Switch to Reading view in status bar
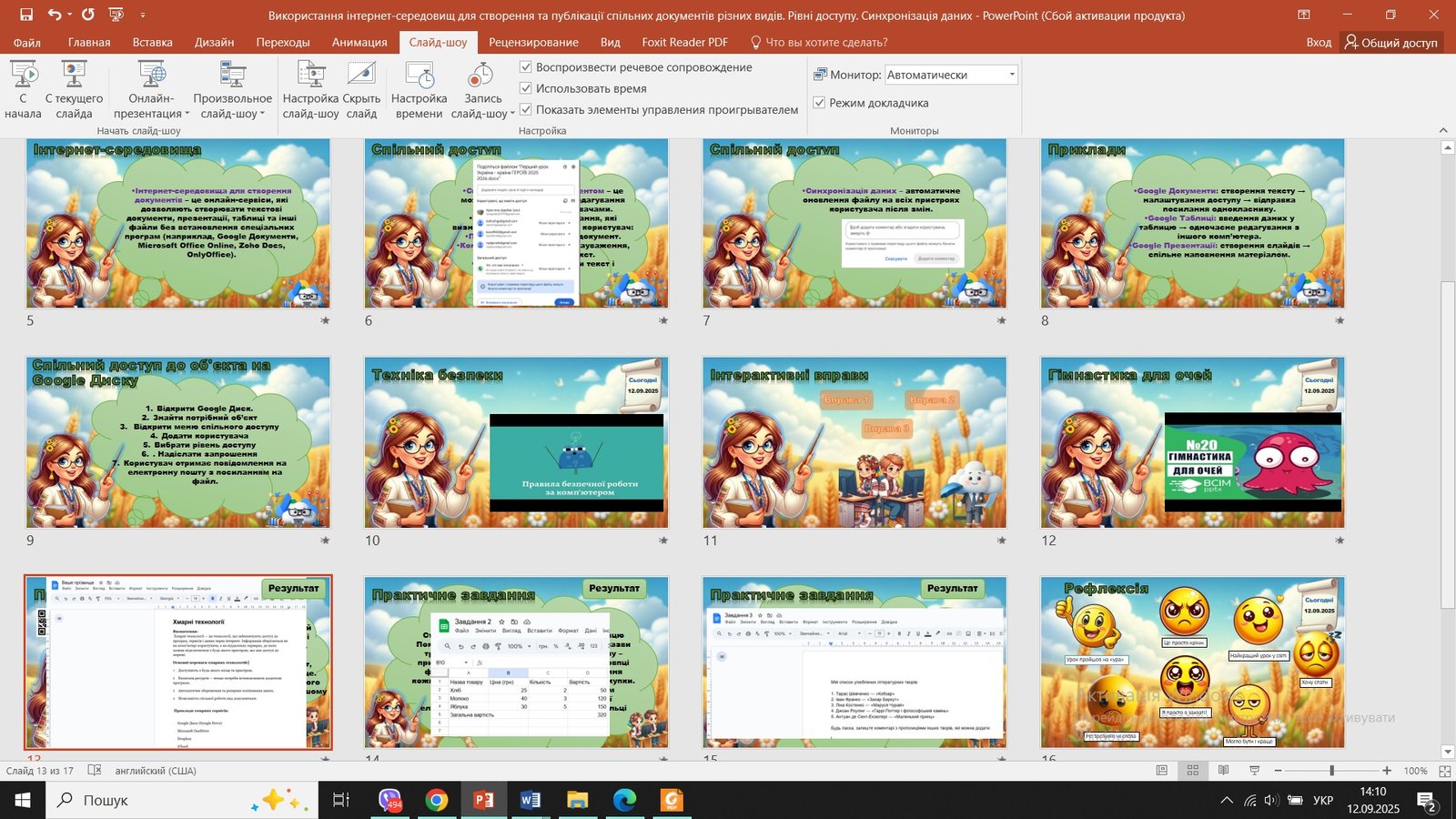The height and width of the screenshot is (819, 1456). click(1223, 771)
